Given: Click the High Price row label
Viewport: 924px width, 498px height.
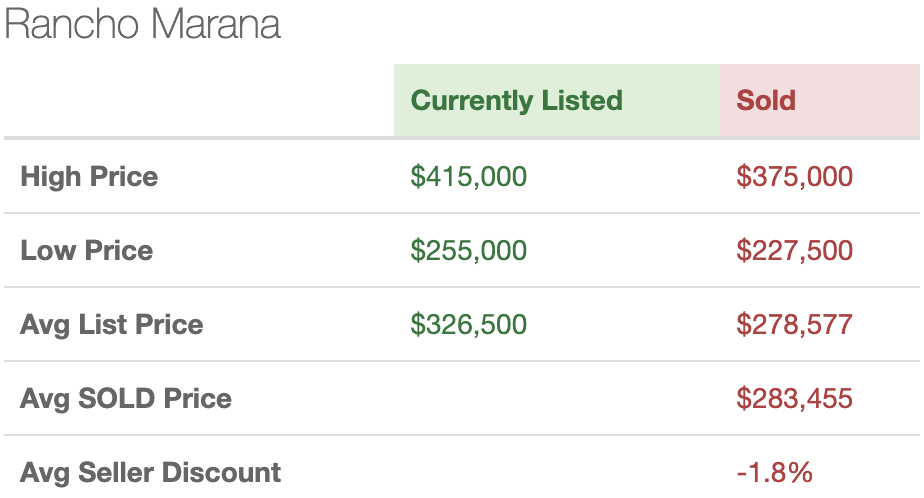Looking at the screenshot, I should [89, 176].
